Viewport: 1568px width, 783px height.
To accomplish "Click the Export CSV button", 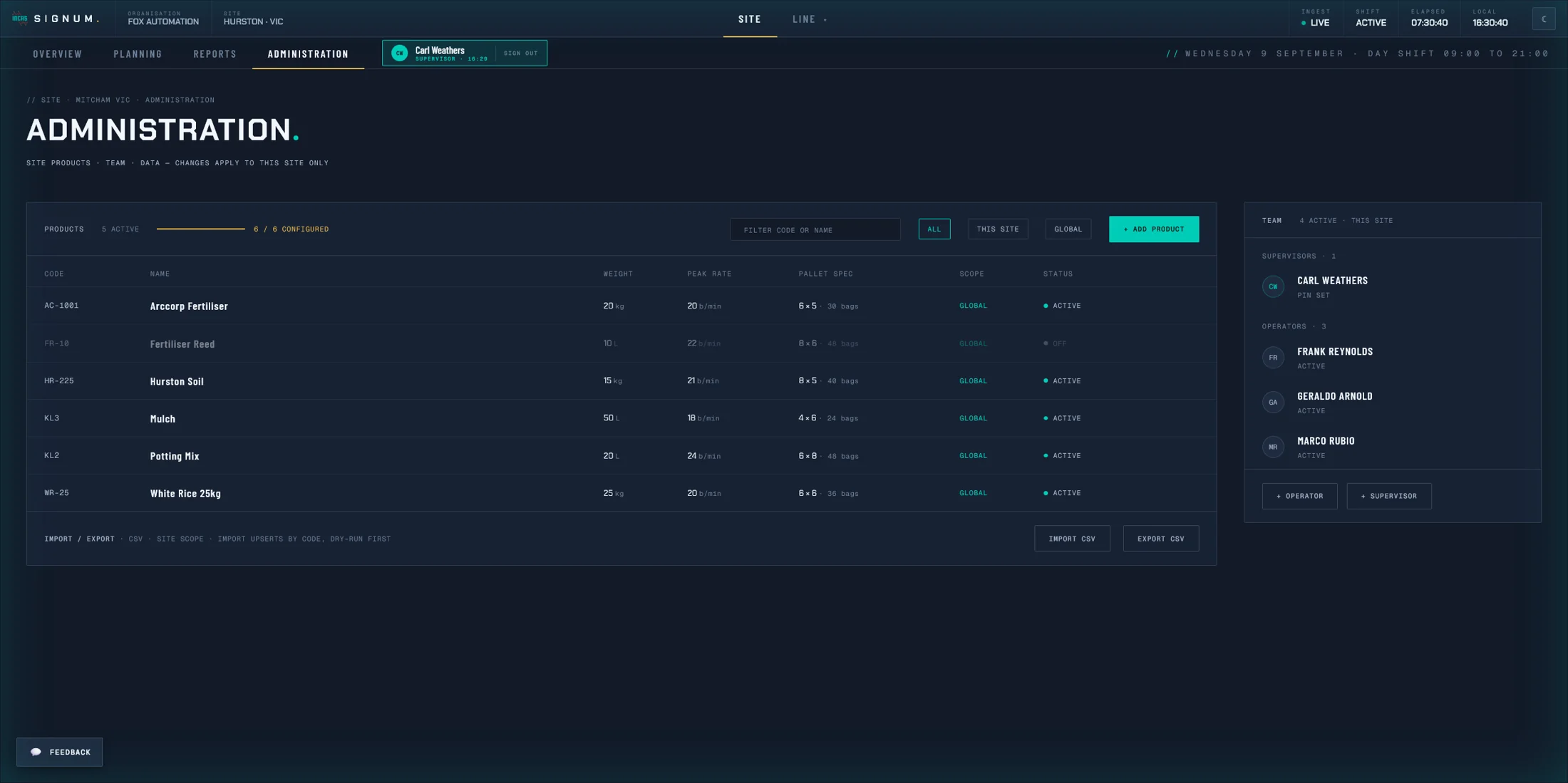I will (1161, 539).
